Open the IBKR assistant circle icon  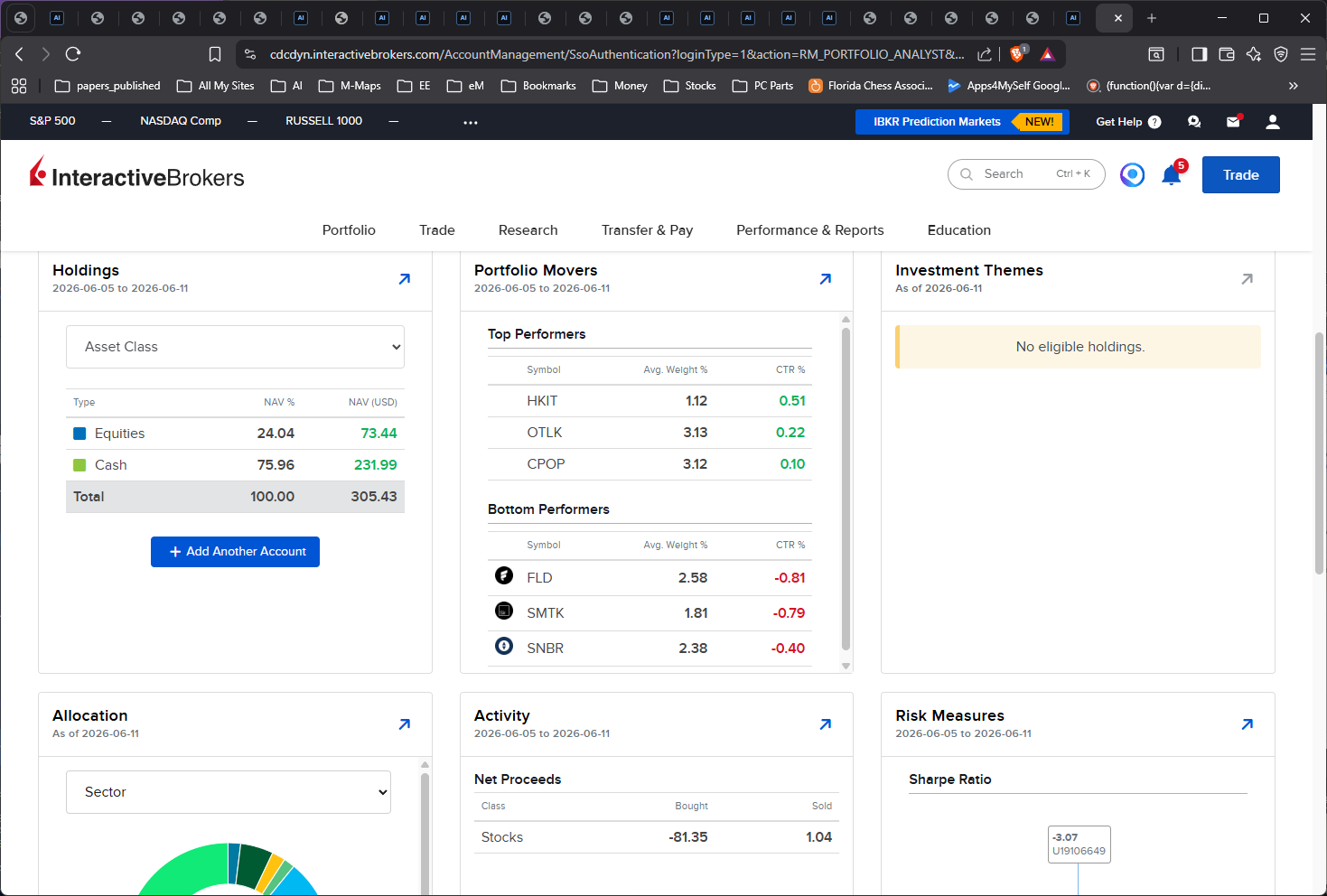tap(1132, 175)
